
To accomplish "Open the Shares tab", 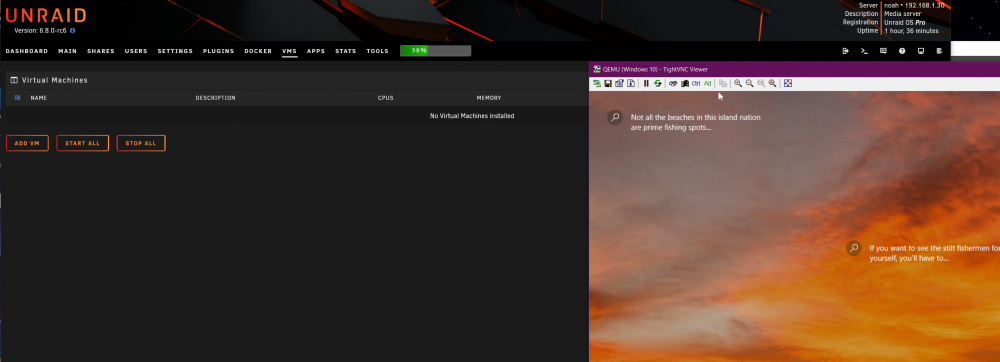I will [101, 51].
